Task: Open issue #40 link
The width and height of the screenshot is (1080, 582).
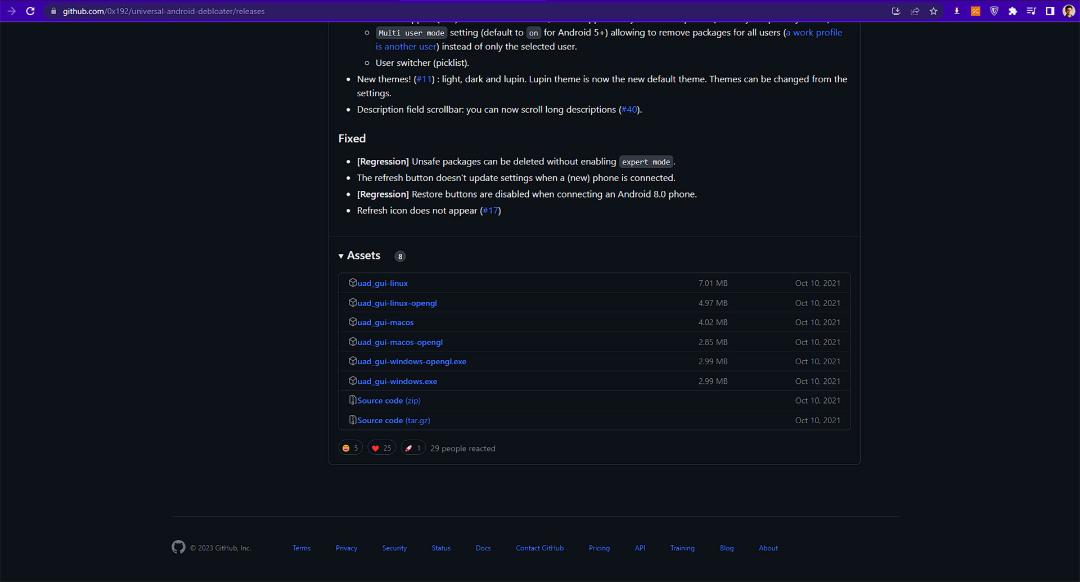Action: coord(629,110)
